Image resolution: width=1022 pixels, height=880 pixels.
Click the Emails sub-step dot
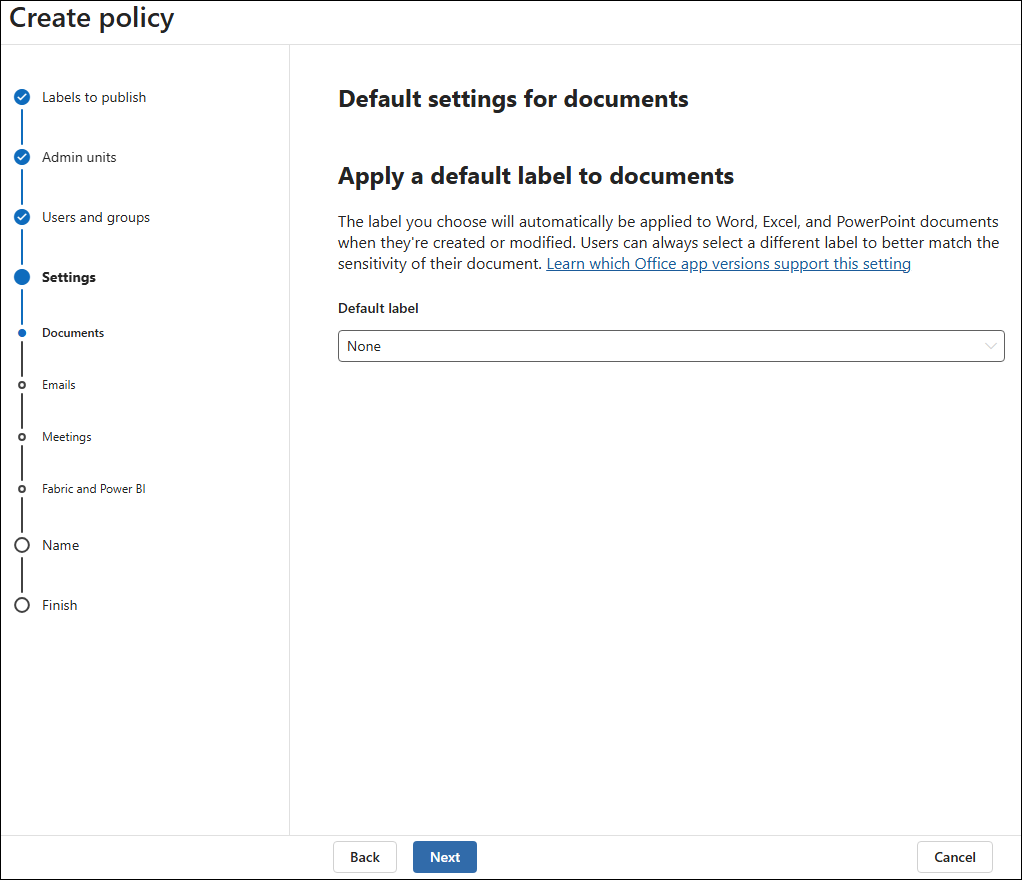[x=22, y=385]
